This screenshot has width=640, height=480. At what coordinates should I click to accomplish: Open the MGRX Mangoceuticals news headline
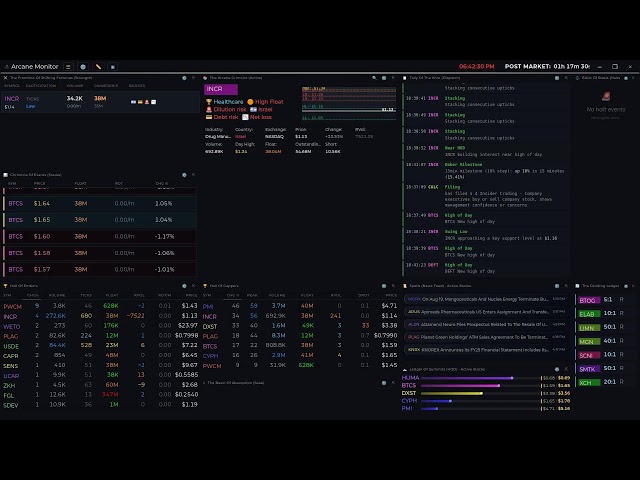click(x=485, y=299)
